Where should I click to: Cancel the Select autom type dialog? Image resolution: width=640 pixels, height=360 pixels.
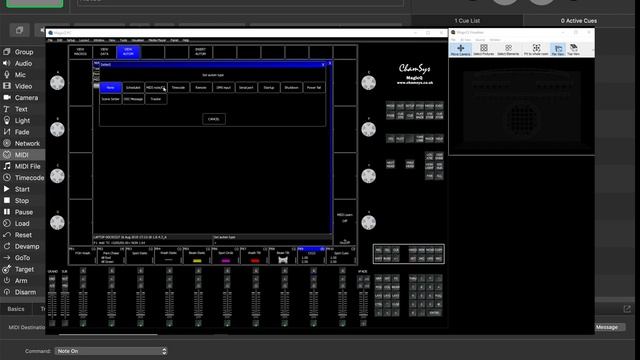(214, 119)
